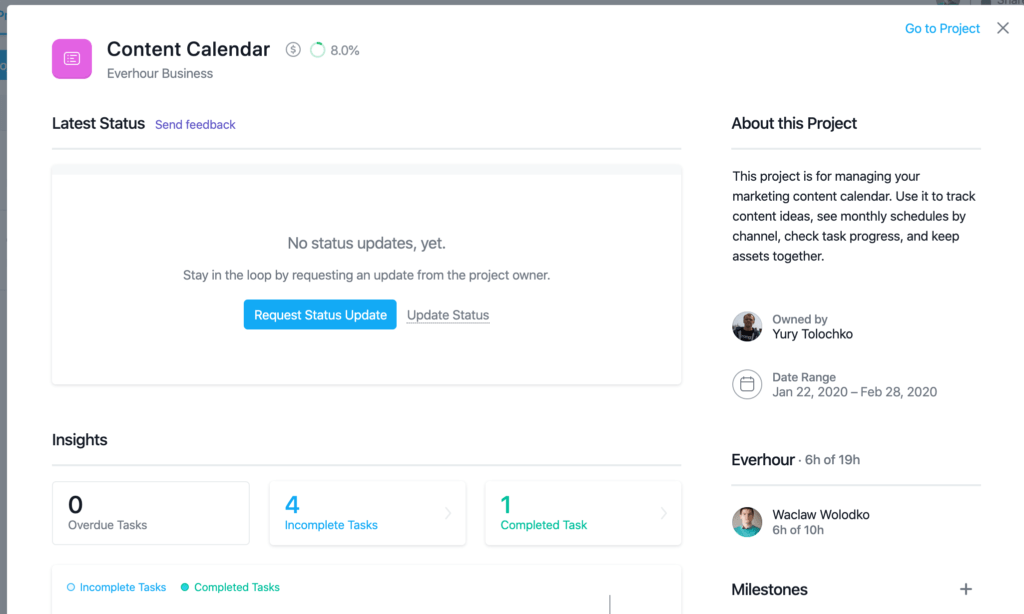Toggle the Incomplete Tasks chart legend
Screen dimensions: 1024x614
[116, 587]
